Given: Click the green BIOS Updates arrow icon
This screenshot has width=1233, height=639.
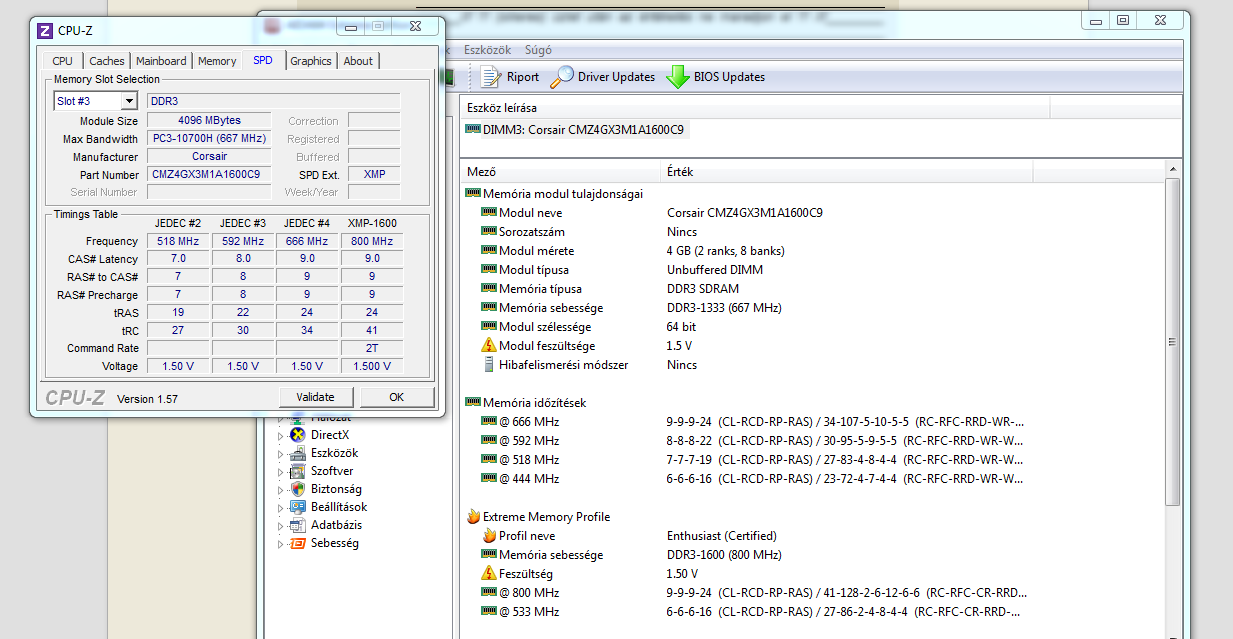Looking at the screenshot, I should (678, 77).
